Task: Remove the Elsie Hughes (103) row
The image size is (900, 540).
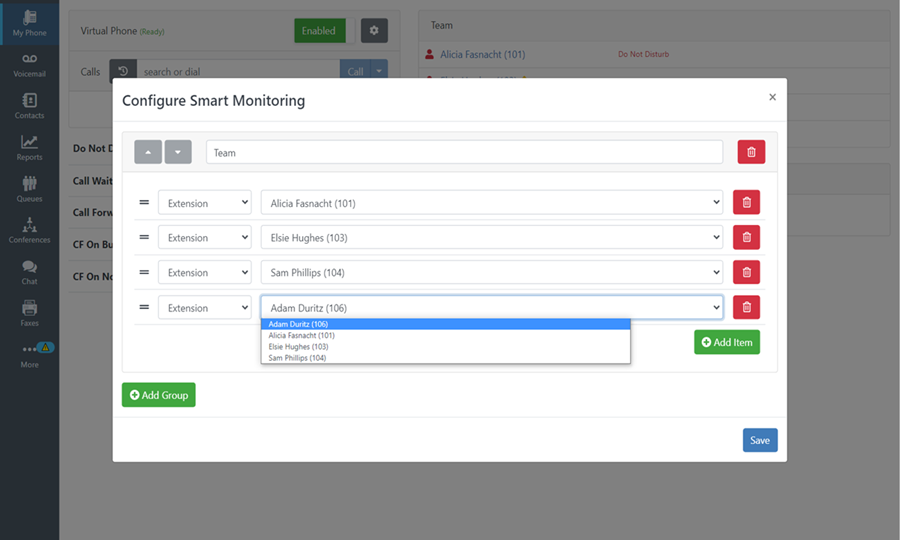Action: 746,238
